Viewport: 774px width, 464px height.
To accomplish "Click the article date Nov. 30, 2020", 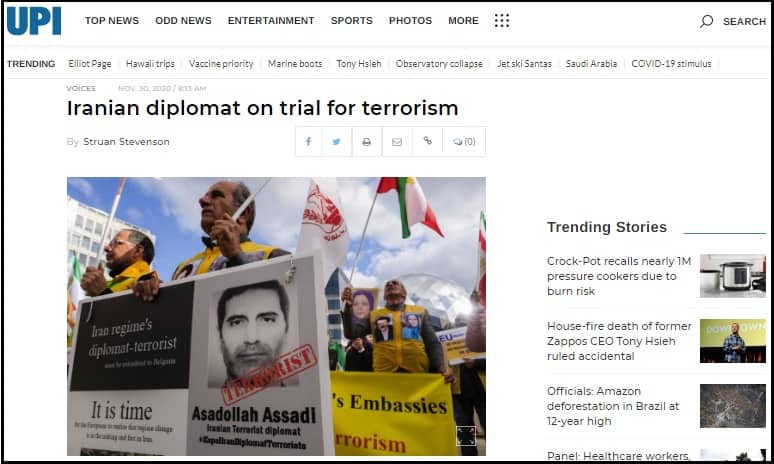I will pyautogui.click(x=162, y=88).
